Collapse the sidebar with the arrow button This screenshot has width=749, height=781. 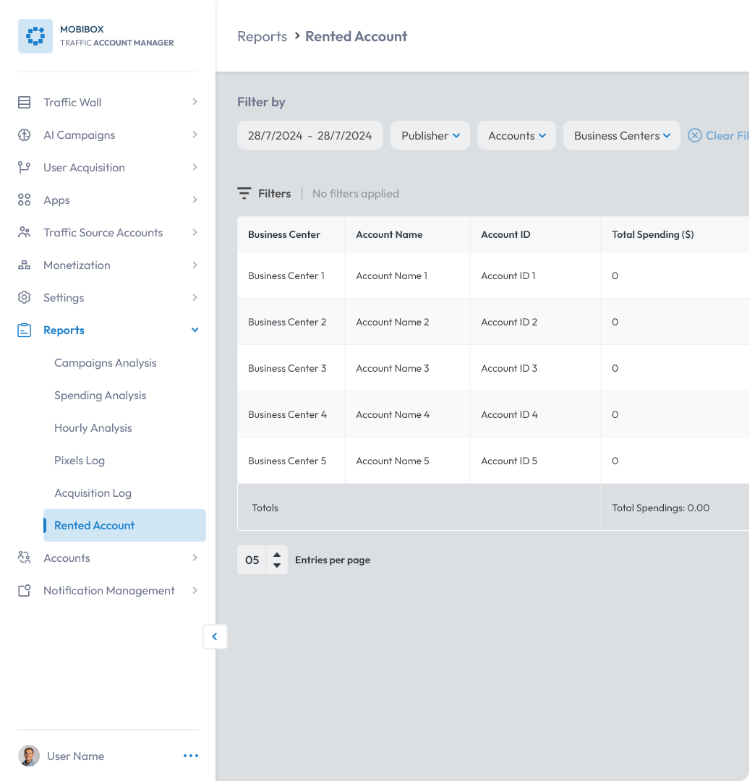[215, 637]
